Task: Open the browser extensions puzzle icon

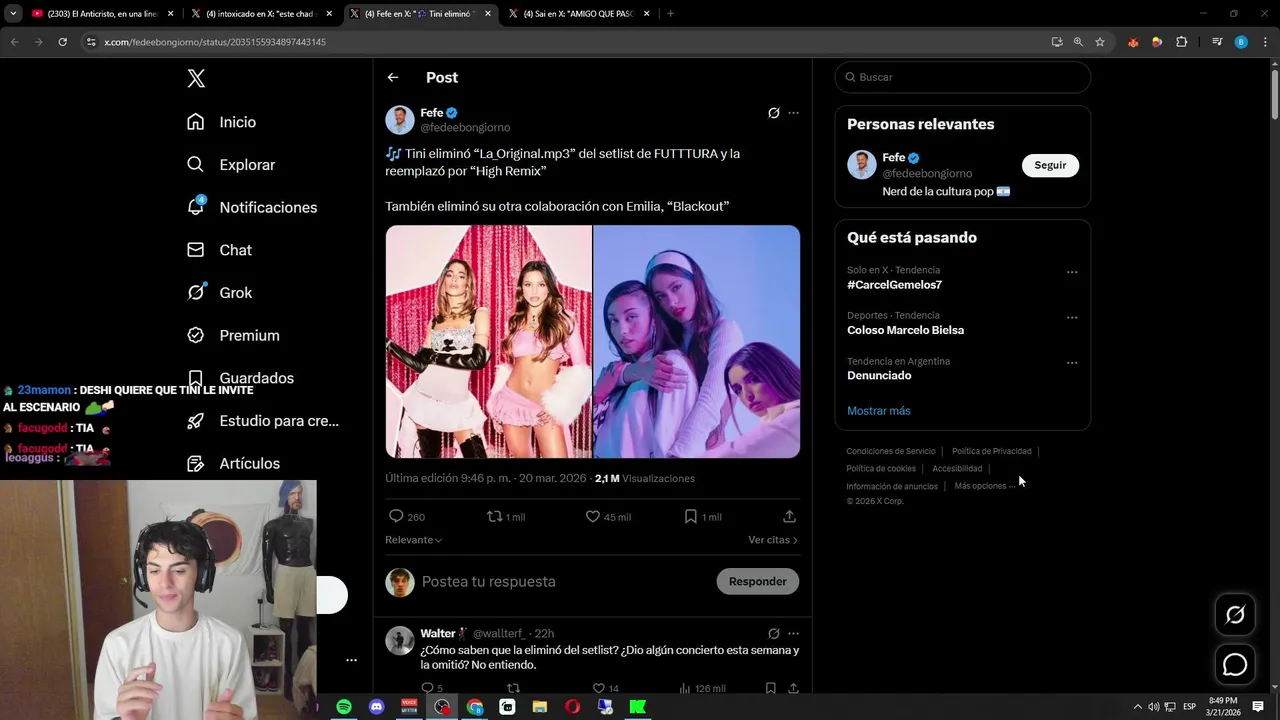Action: [x=1182, y=42]
